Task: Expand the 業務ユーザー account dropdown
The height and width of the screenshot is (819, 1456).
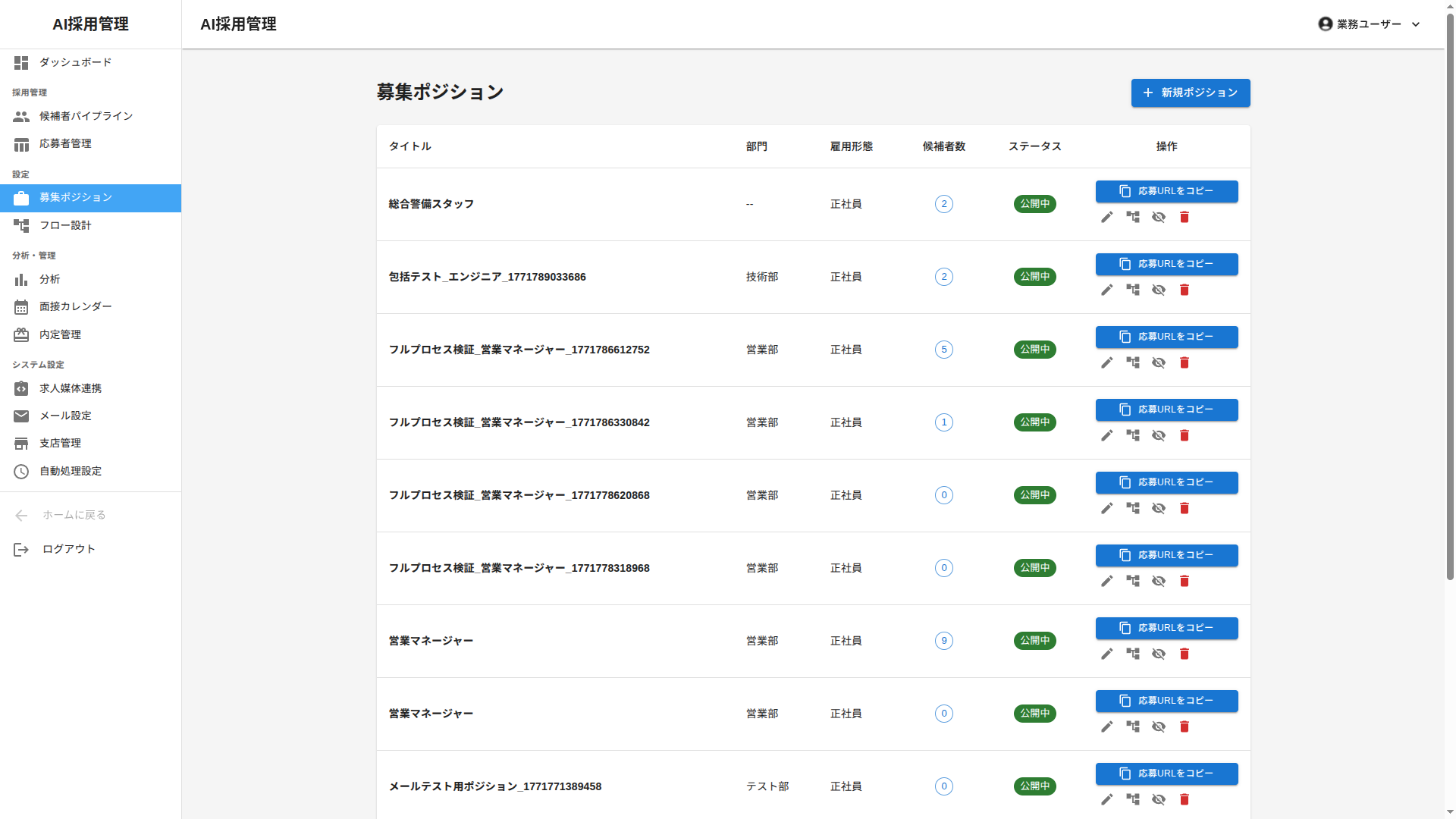Action: tap(1416, 24)
